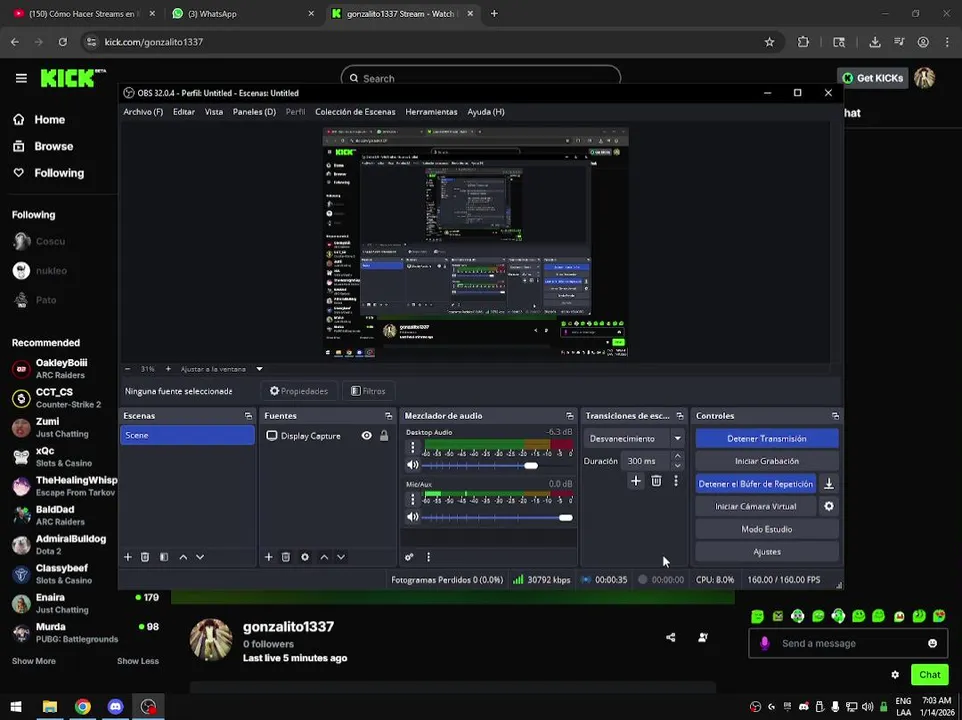Enable Modo Estudio button
962x720 pixels.
tap(767, 529)
